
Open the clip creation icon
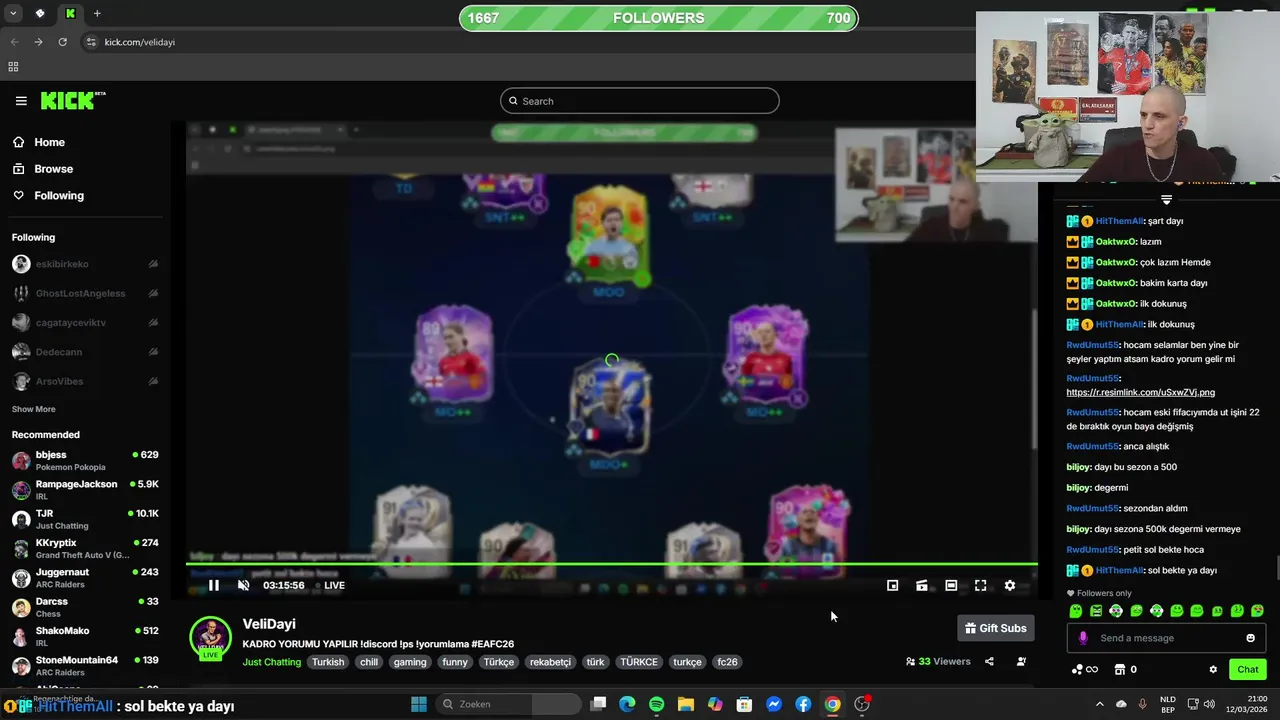click(x=922, y=586)
